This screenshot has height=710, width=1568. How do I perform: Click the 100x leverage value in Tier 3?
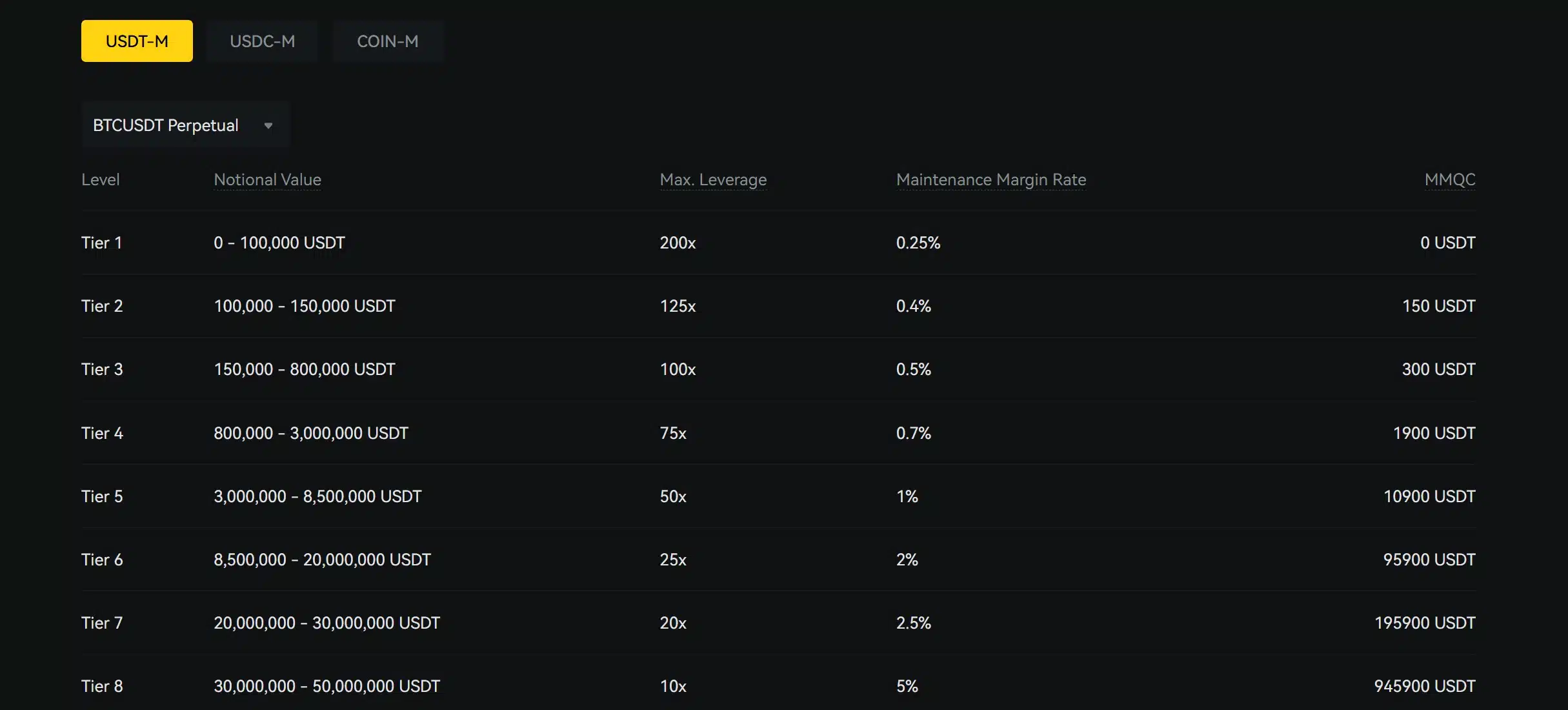point(678,369)
